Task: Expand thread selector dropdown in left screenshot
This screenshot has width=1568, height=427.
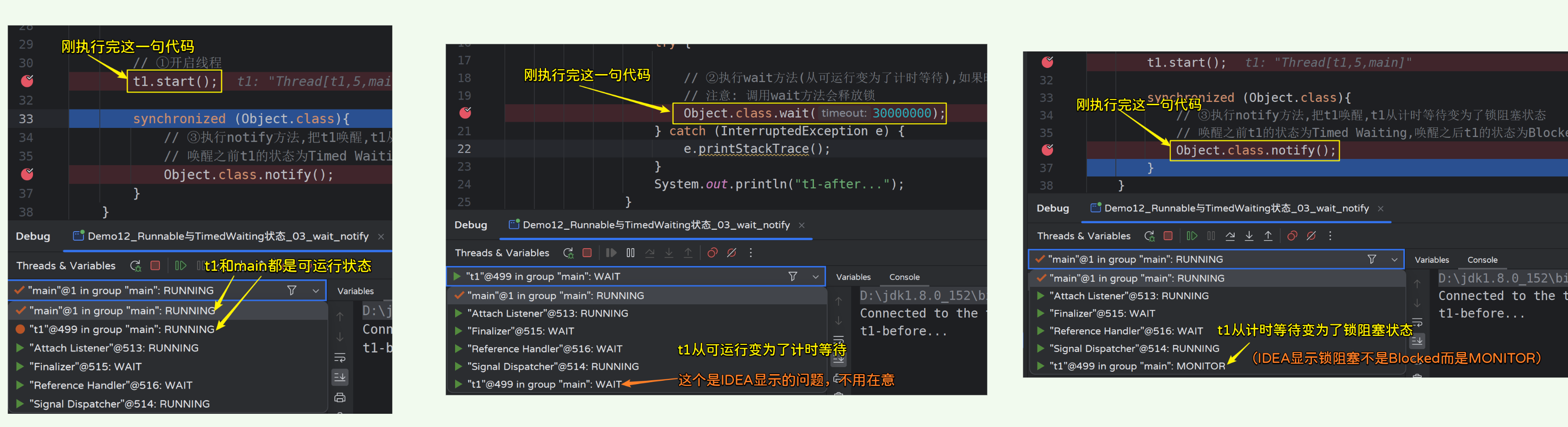Action: 316,291
